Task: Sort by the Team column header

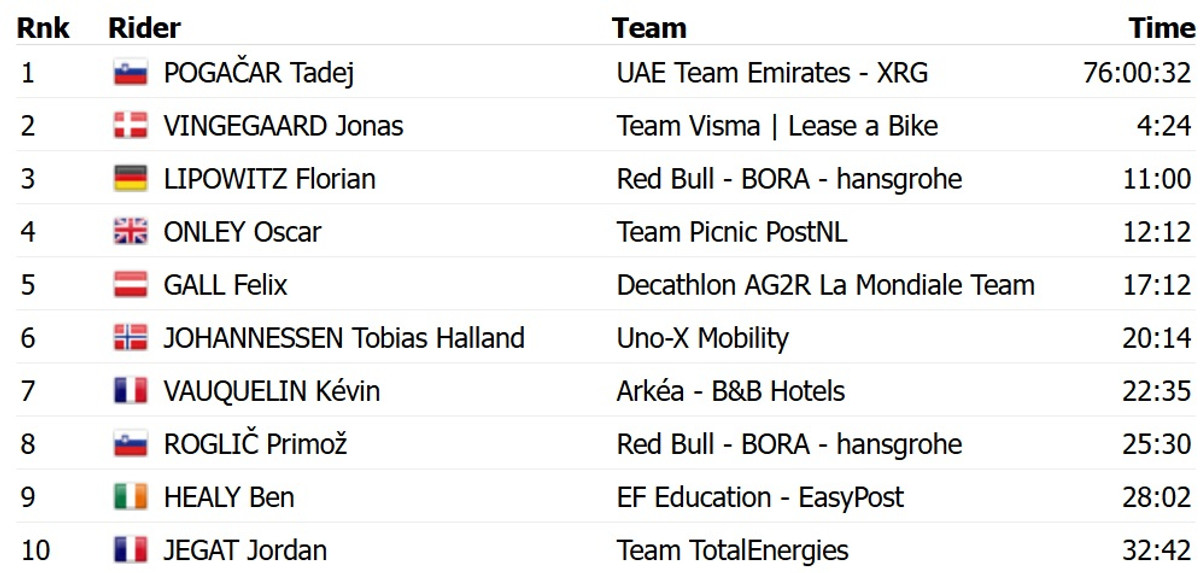Action: coord(649,28)
